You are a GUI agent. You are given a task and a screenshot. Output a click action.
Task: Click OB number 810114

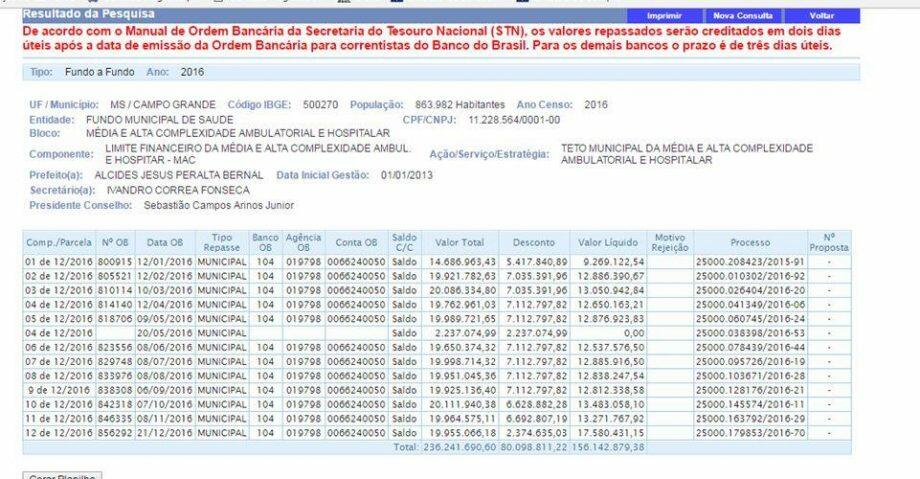coord(115,290)
